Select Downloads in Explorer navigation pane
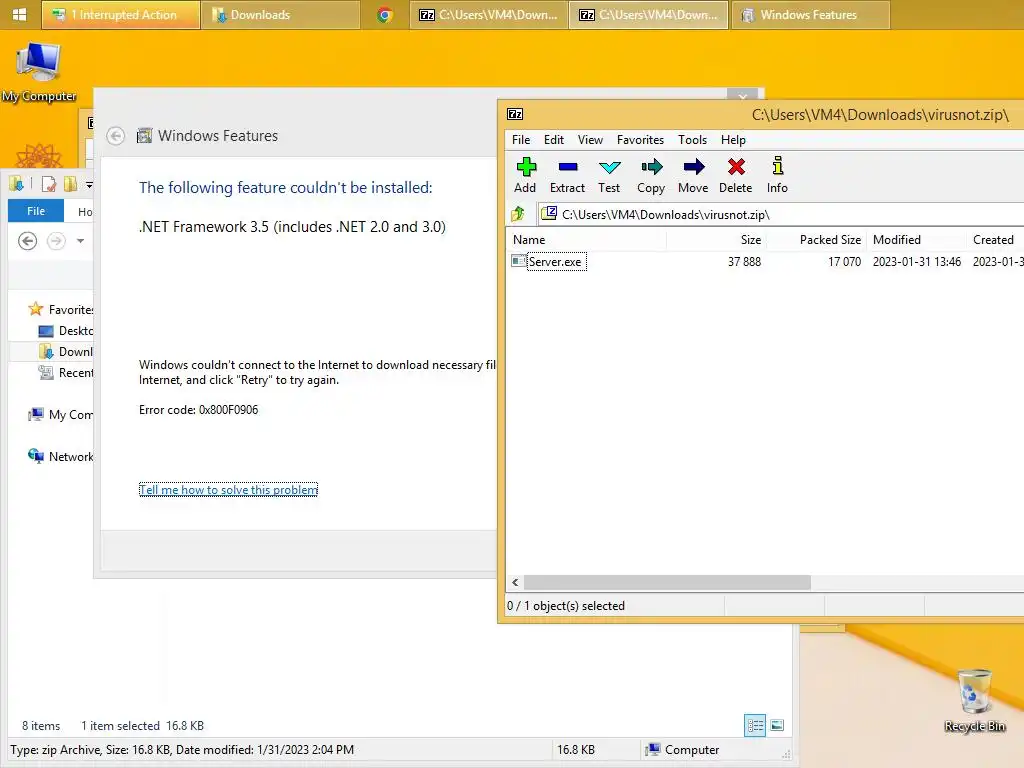The image size is (1024, 768). [66, 351]
